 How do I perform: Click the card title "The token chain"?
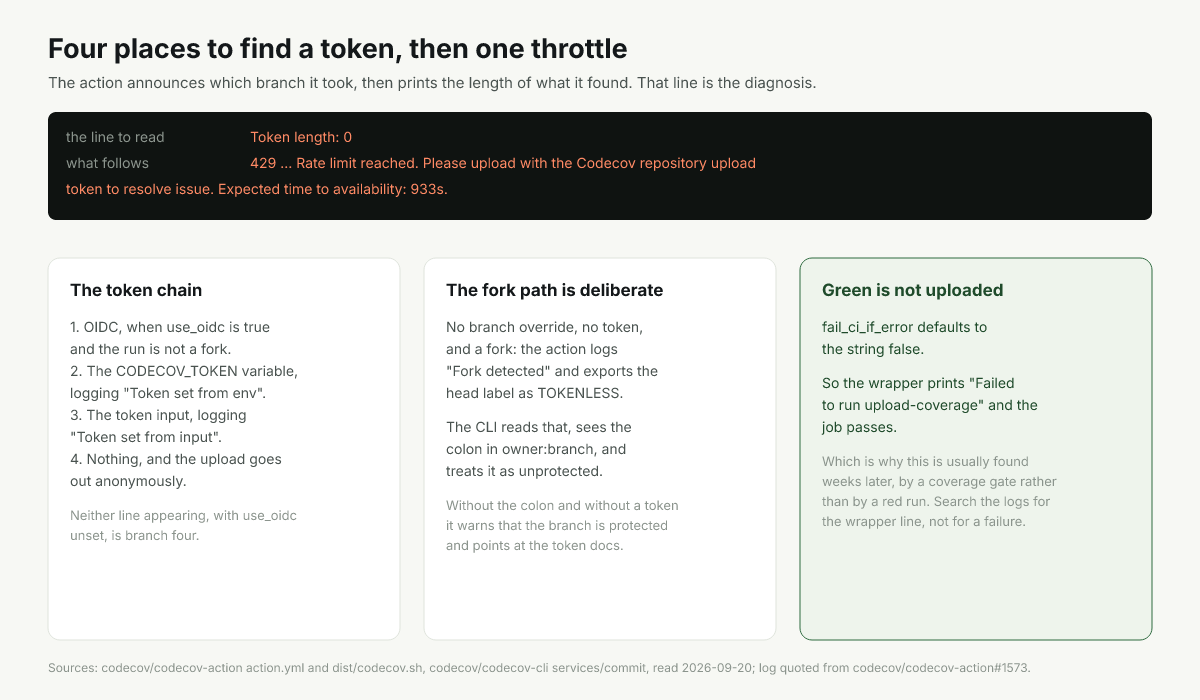click(136, 290)
